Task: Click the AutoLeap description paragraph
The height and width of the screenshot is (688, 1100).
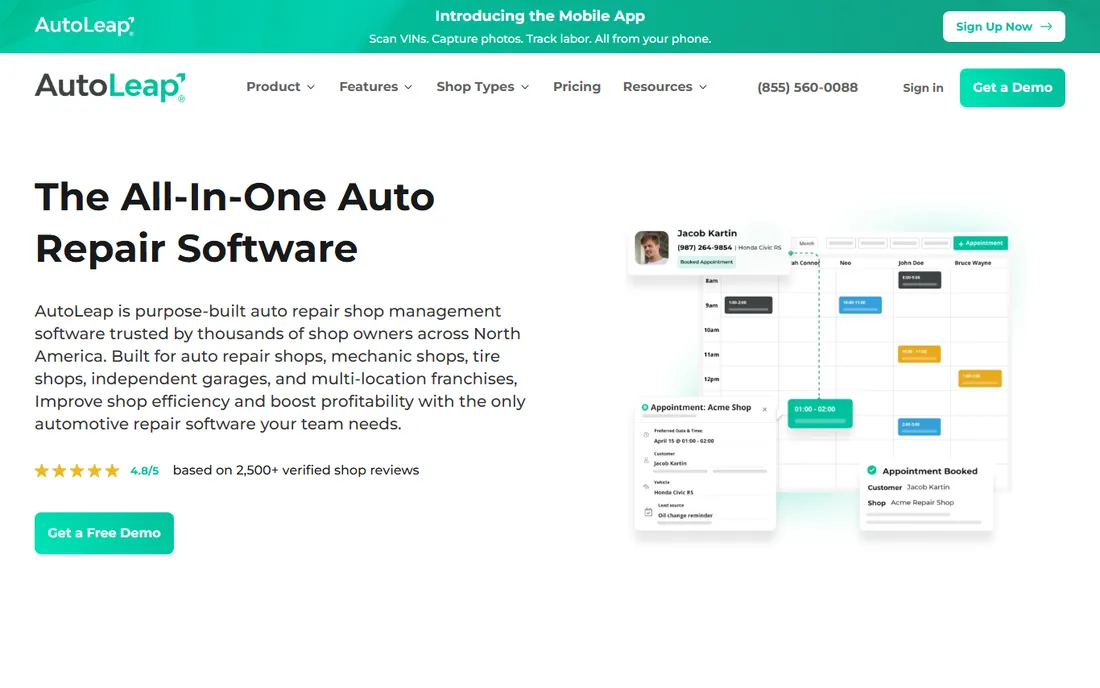Action: point(281,367)
